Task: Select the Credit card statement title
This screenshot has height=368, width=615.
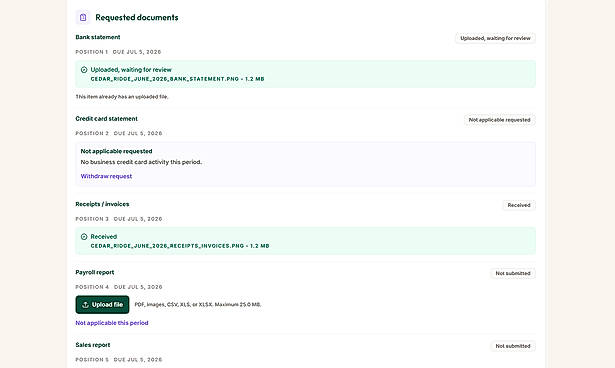Action: (106, 118)
